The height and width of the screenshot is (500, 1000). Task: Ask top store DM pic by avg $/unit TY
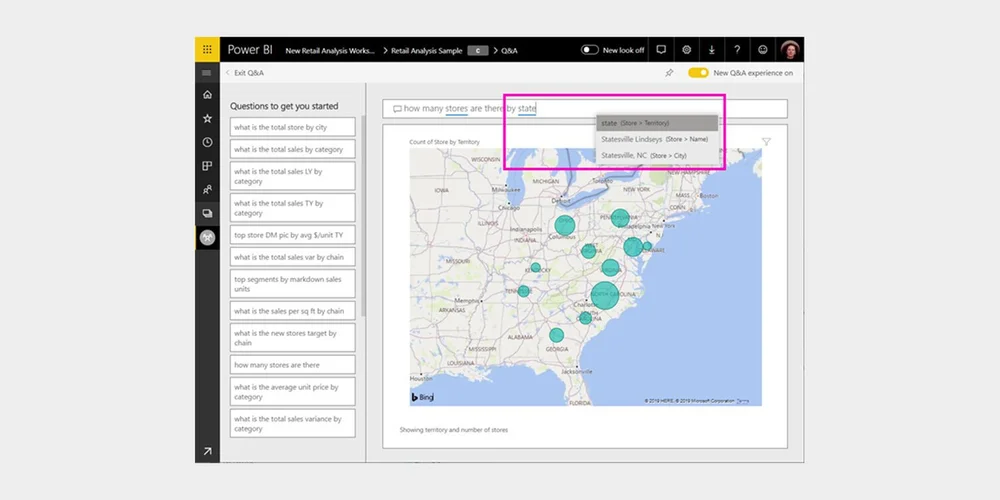293,235
